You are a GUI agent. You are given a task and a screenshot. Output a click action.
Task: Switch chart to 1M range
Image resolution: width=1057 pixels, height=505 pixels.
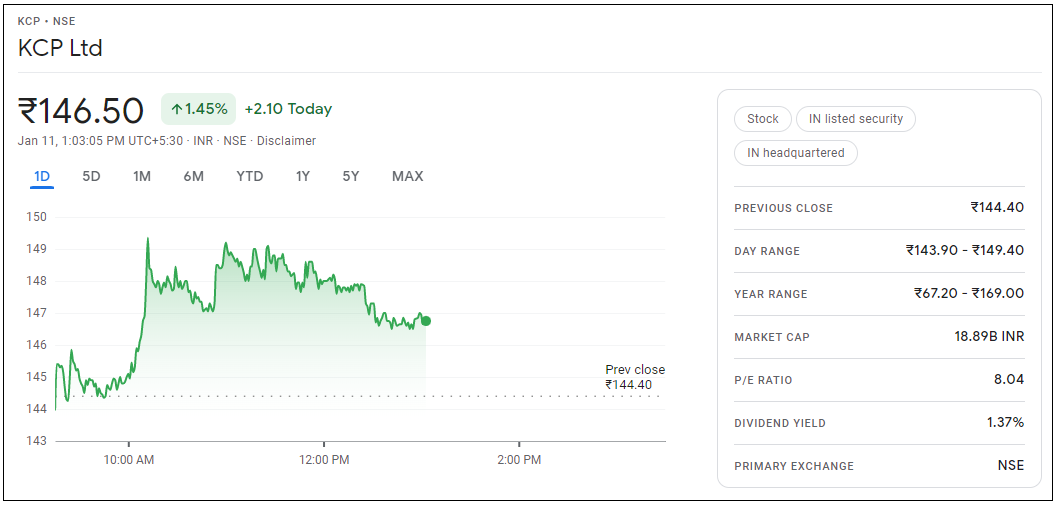142,177
